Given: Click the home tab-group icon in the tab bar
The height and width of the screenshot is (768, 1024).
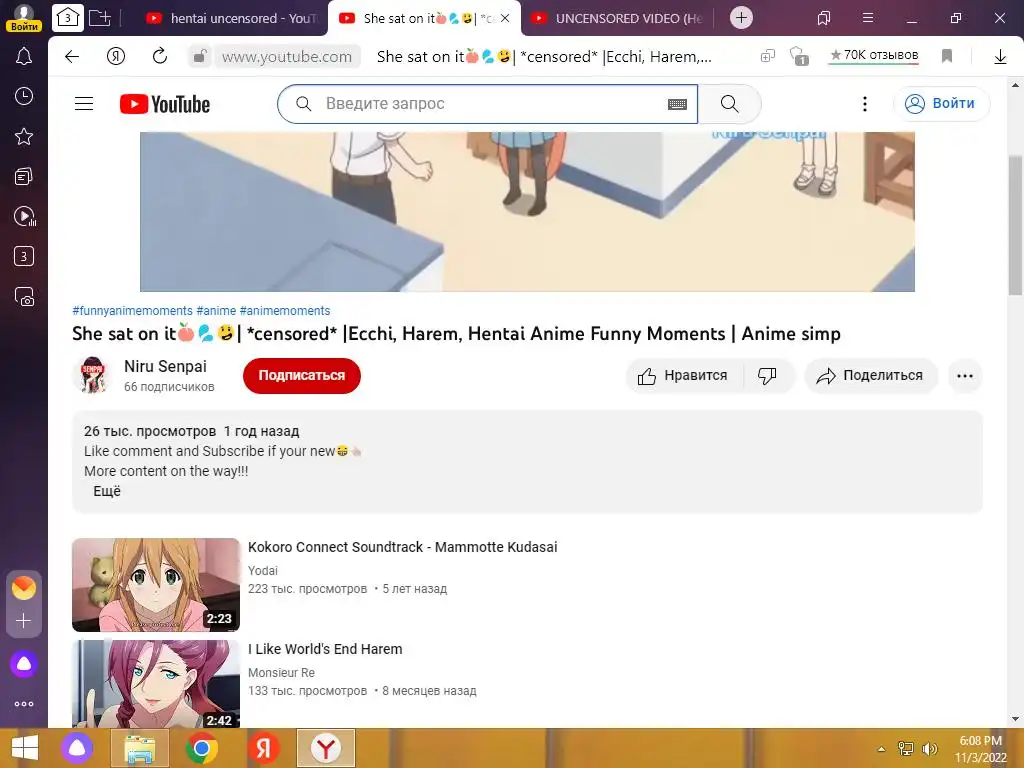Looking at the screenshot, I should click(x=68, y=18).
